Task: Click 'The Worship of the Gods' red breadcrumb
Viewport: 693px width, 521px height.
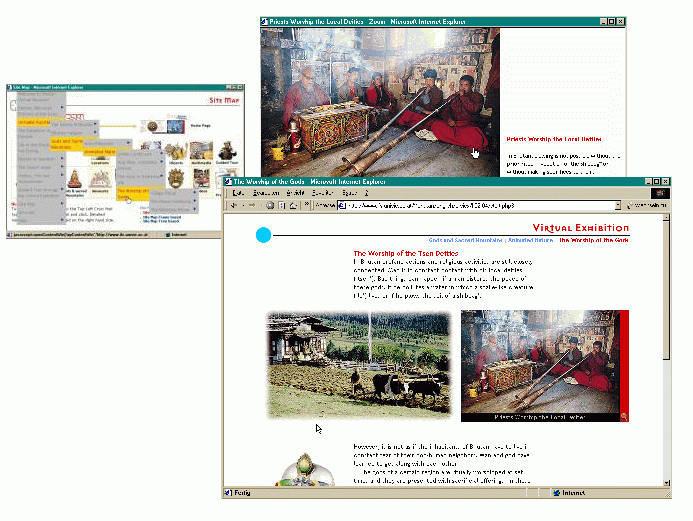Action: point(594,240)
